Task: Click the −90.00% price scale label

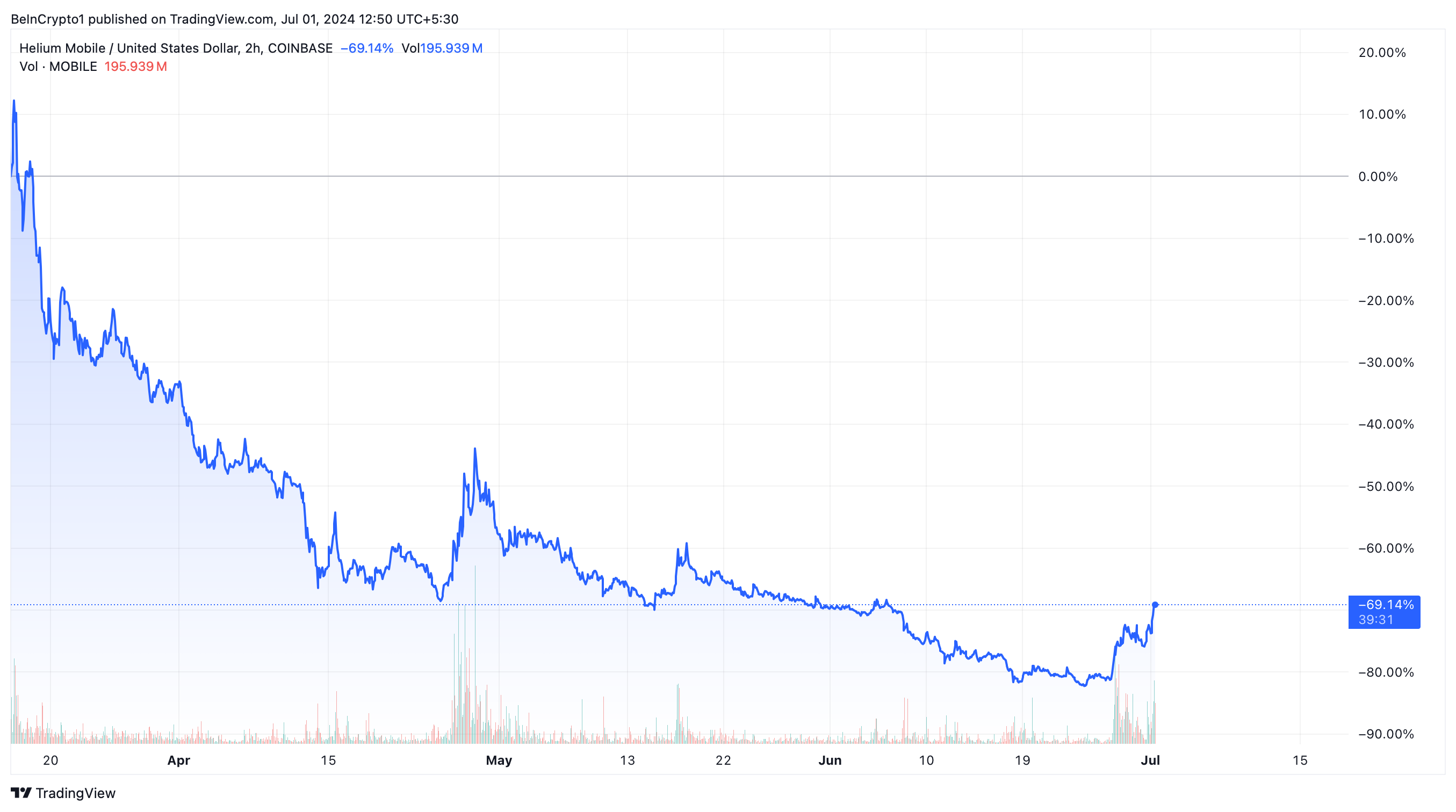Action: [x=1385, y=734]
